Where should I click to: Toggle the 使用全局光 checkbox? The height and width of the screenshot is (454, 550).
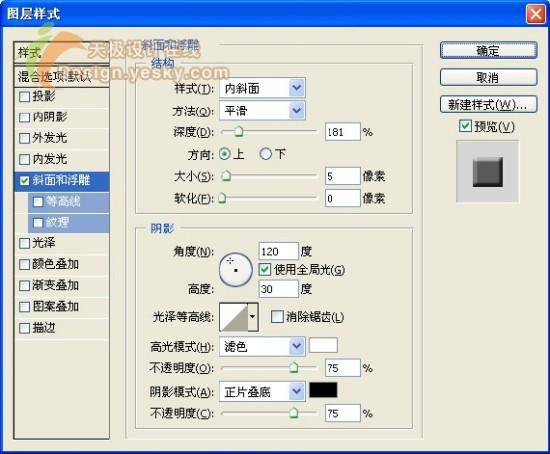[265, 269]
